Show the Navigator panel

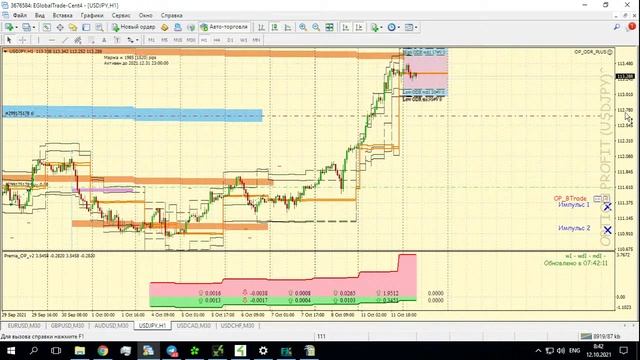tap(73, 27)
